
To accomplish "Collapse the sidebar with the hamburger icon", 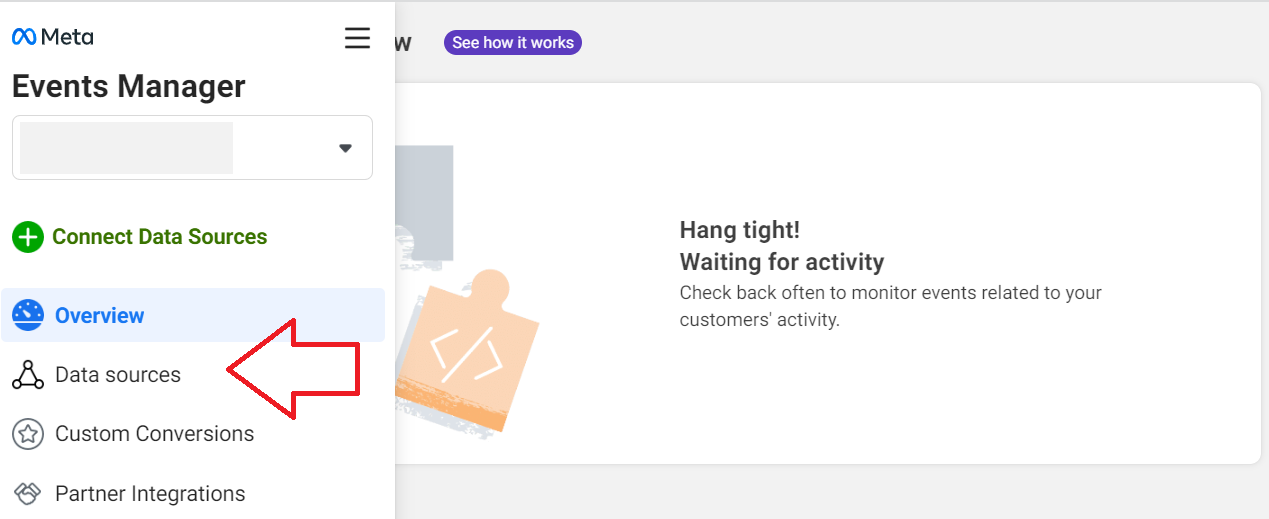I will 357,38.
